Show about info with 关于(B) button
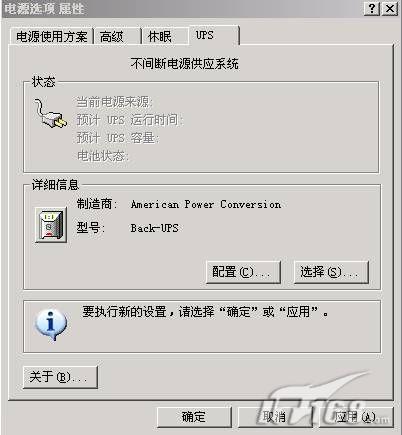This screenshot has width=402, height=435. (x=60, y=377)
